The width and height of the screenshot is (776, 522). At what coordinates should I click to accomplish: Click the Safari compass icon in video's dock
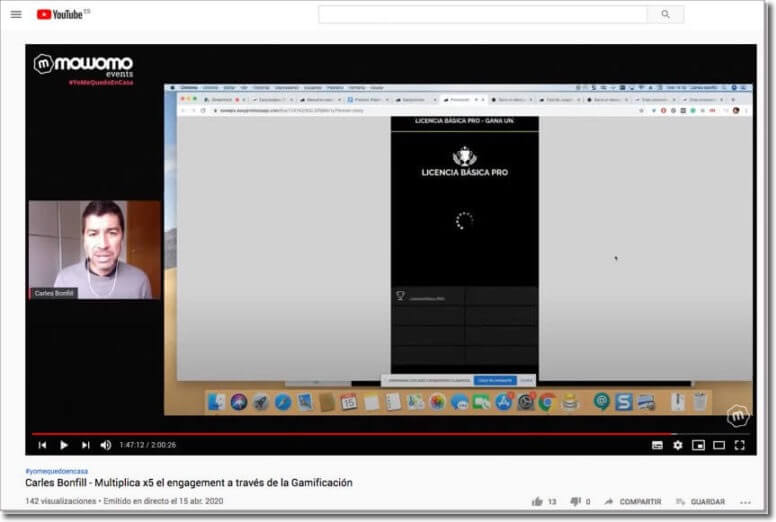(283, 402)
